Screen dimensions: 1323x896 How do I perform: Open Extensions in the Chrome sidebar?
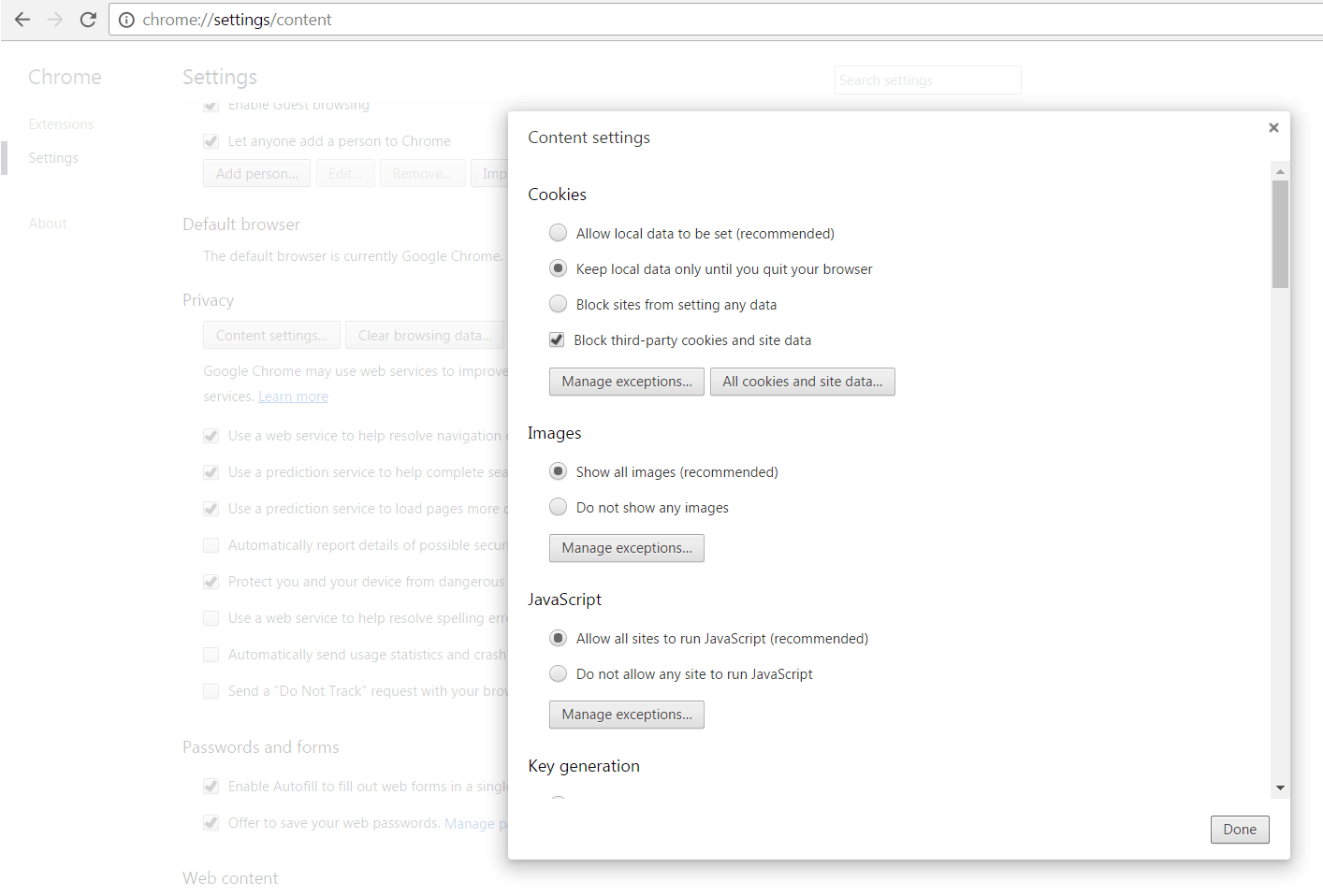point(61,124)
